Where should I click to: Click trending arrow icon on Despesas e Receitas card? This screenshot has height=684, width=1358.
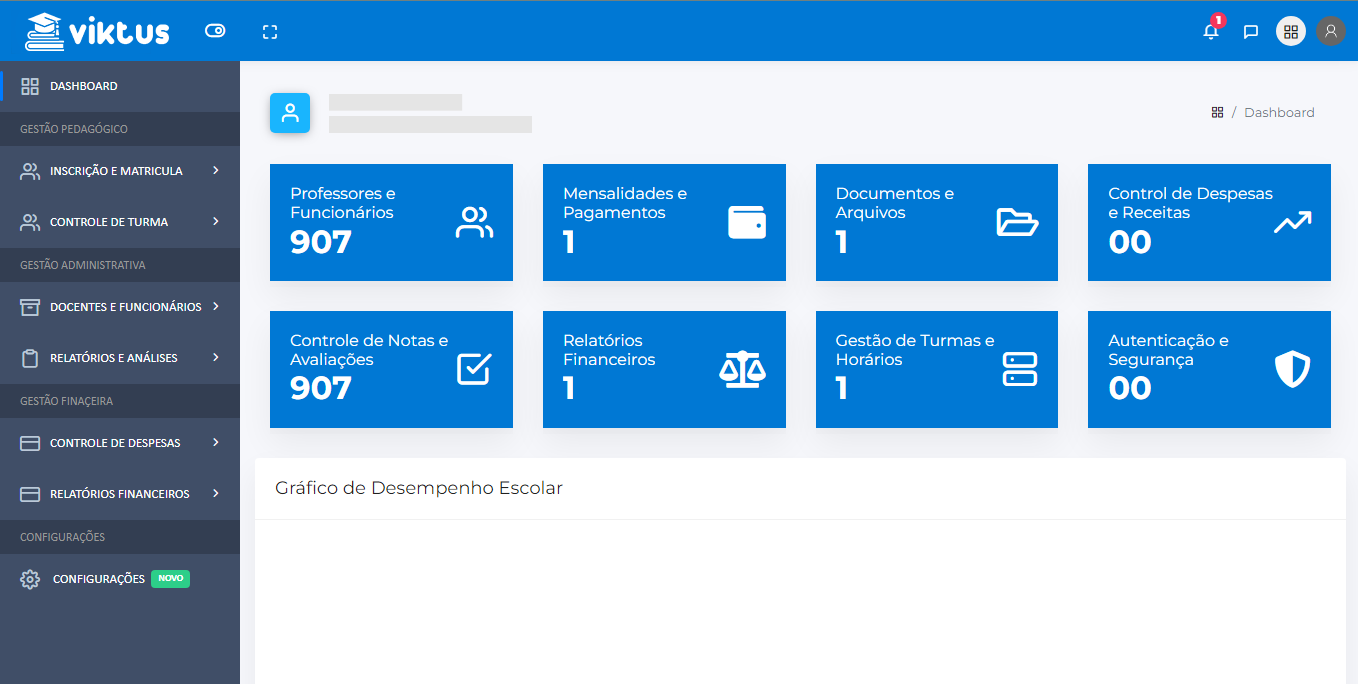click(x=1292, y=222)
